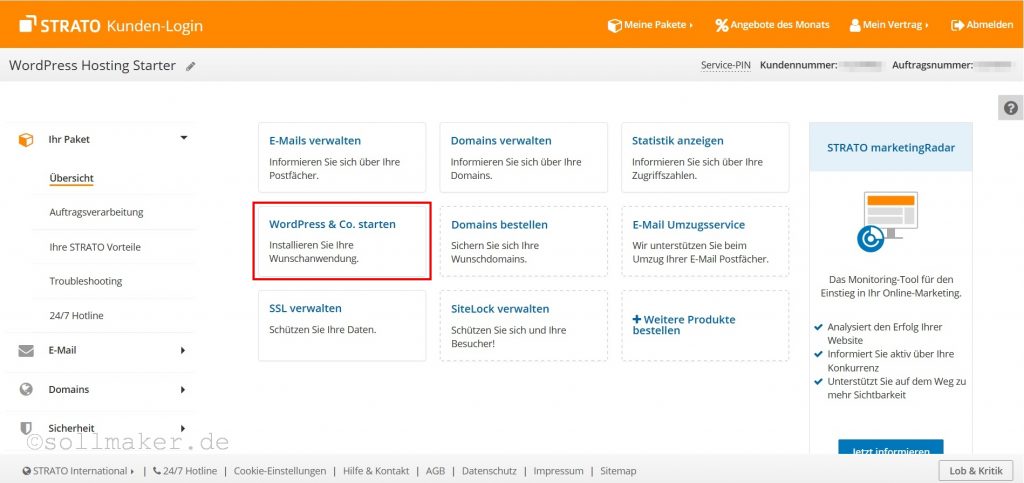
Task: Open the SiteLock verwalten tile
Action: [524, 326]
